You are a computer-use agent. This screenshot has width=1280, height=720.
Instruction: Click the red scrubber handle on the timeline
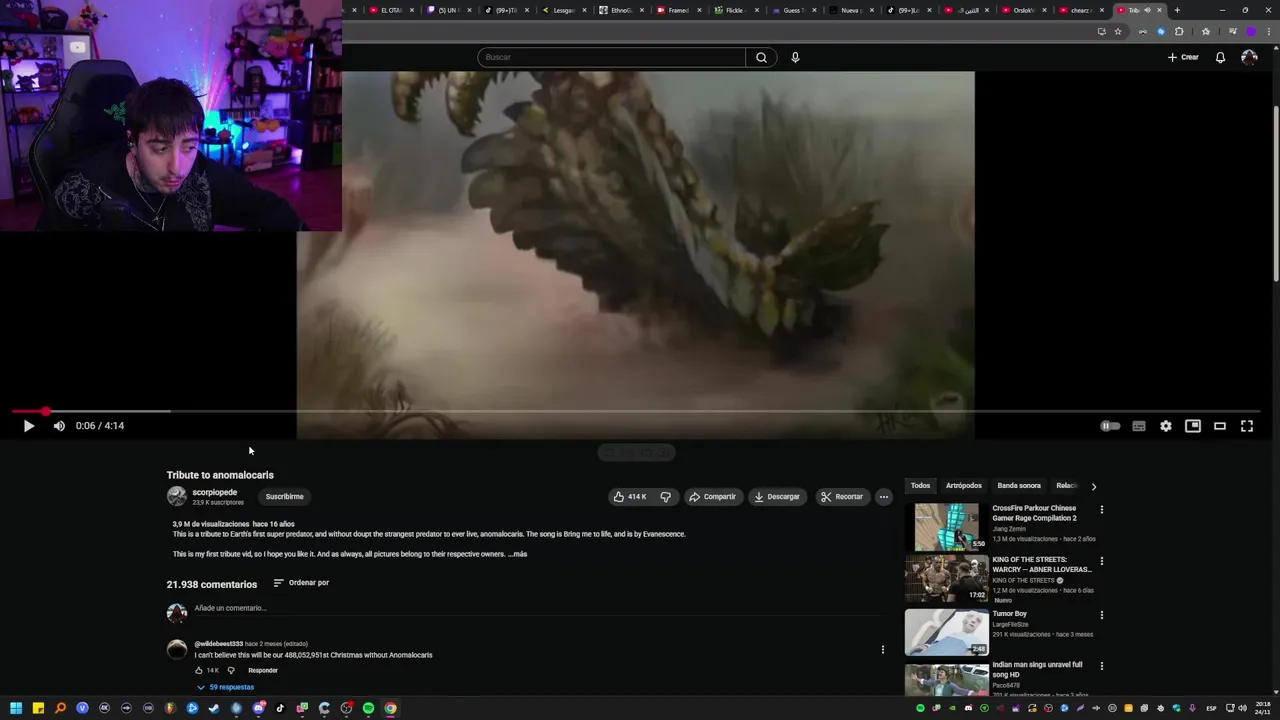click(x=45, y=411)
